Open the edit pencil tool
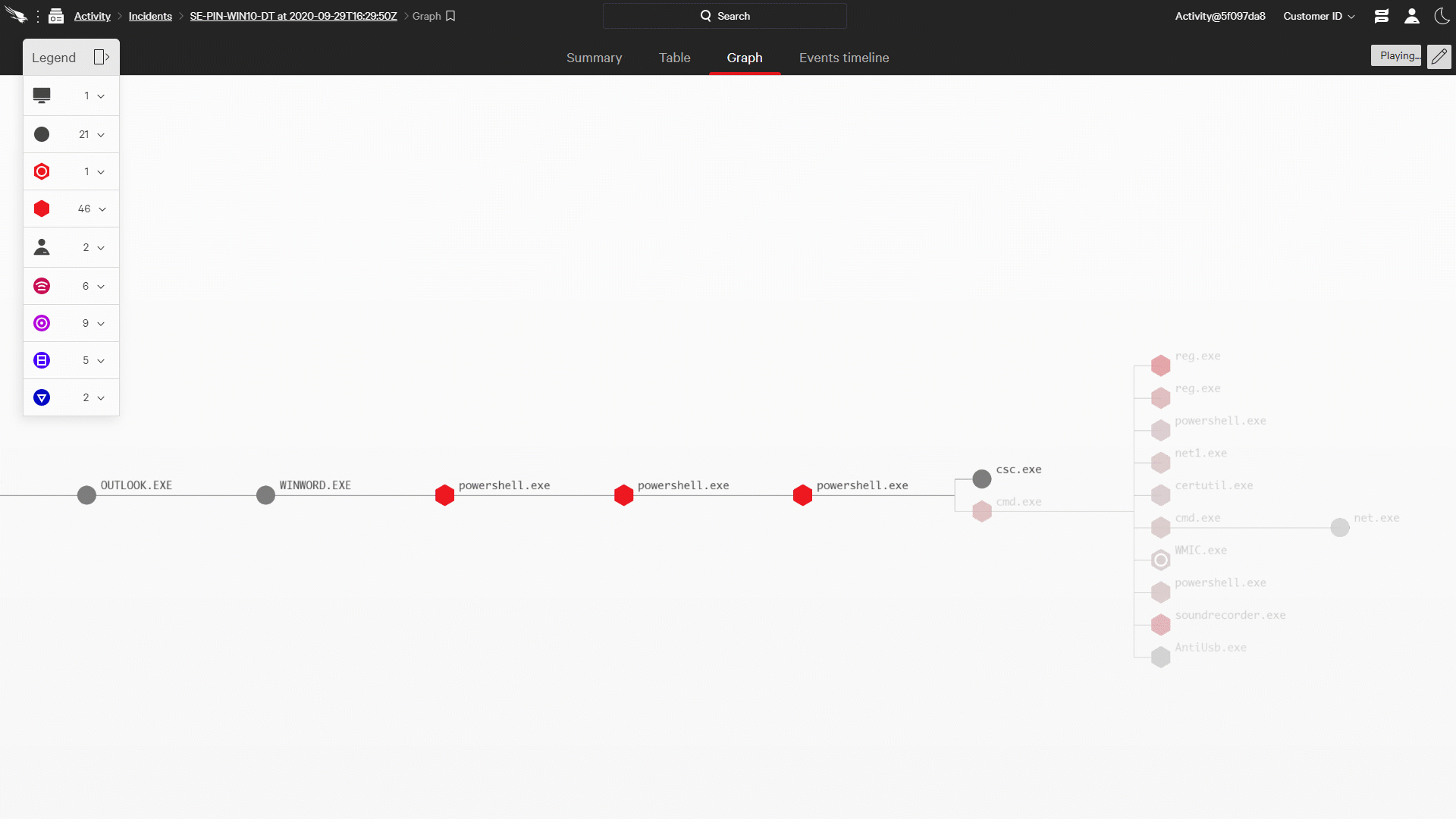This screenshot has height=819, width=1456. point(1439,56)
